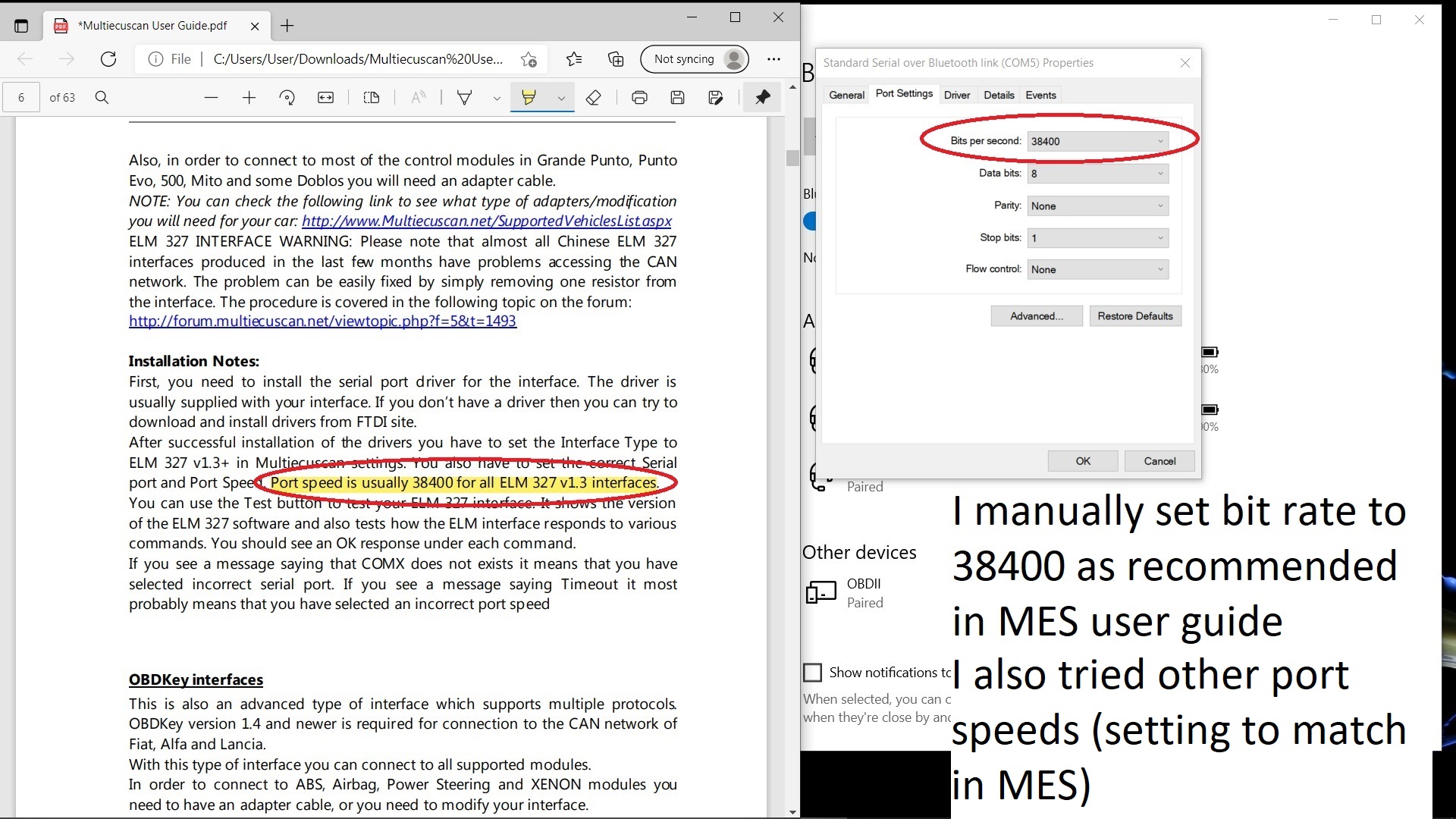Select the Erase tool

(x=594, y=97)
